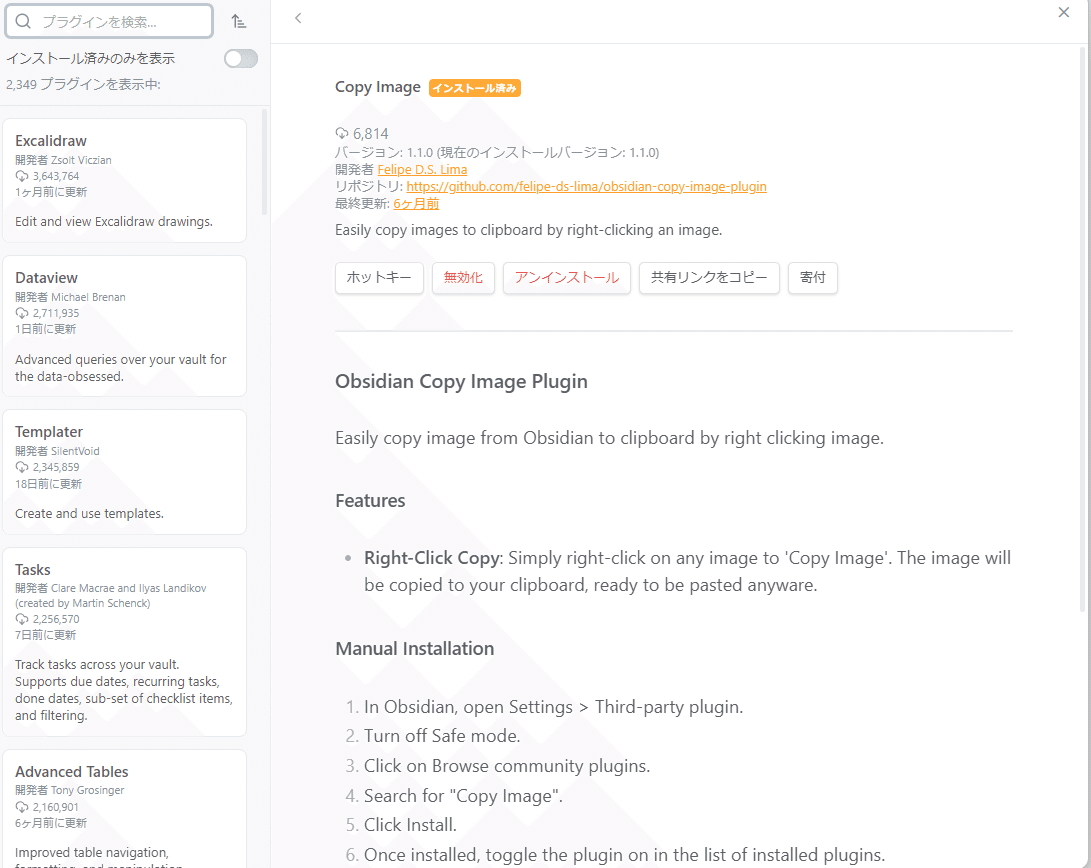This screenshot has width=1091, height=868.
Task: Click the アンインストール button
Action: [x=566, y=278]
